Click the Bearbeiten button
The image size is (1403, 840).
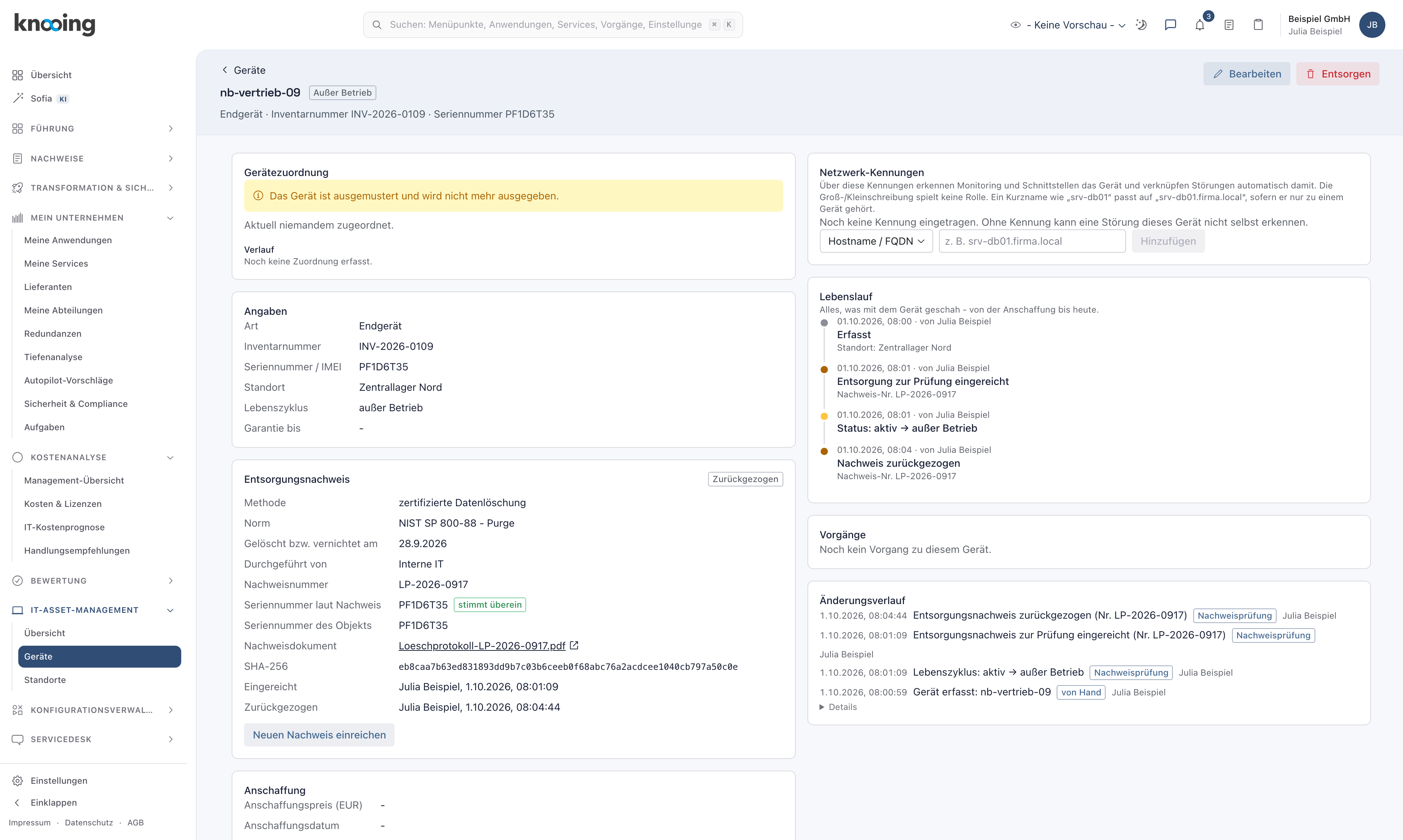[x=1246, y=73]
